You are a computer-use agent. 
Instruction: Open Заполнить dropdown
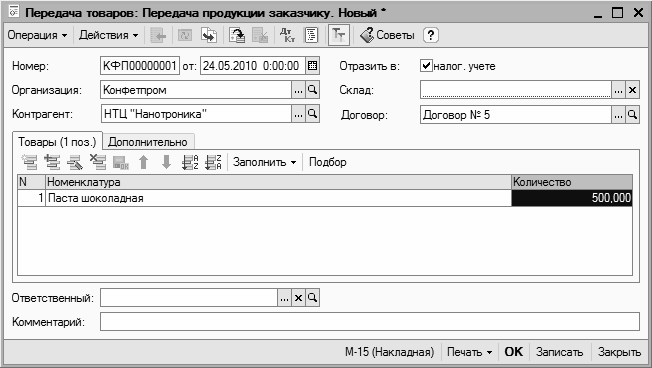coord(264,162)
